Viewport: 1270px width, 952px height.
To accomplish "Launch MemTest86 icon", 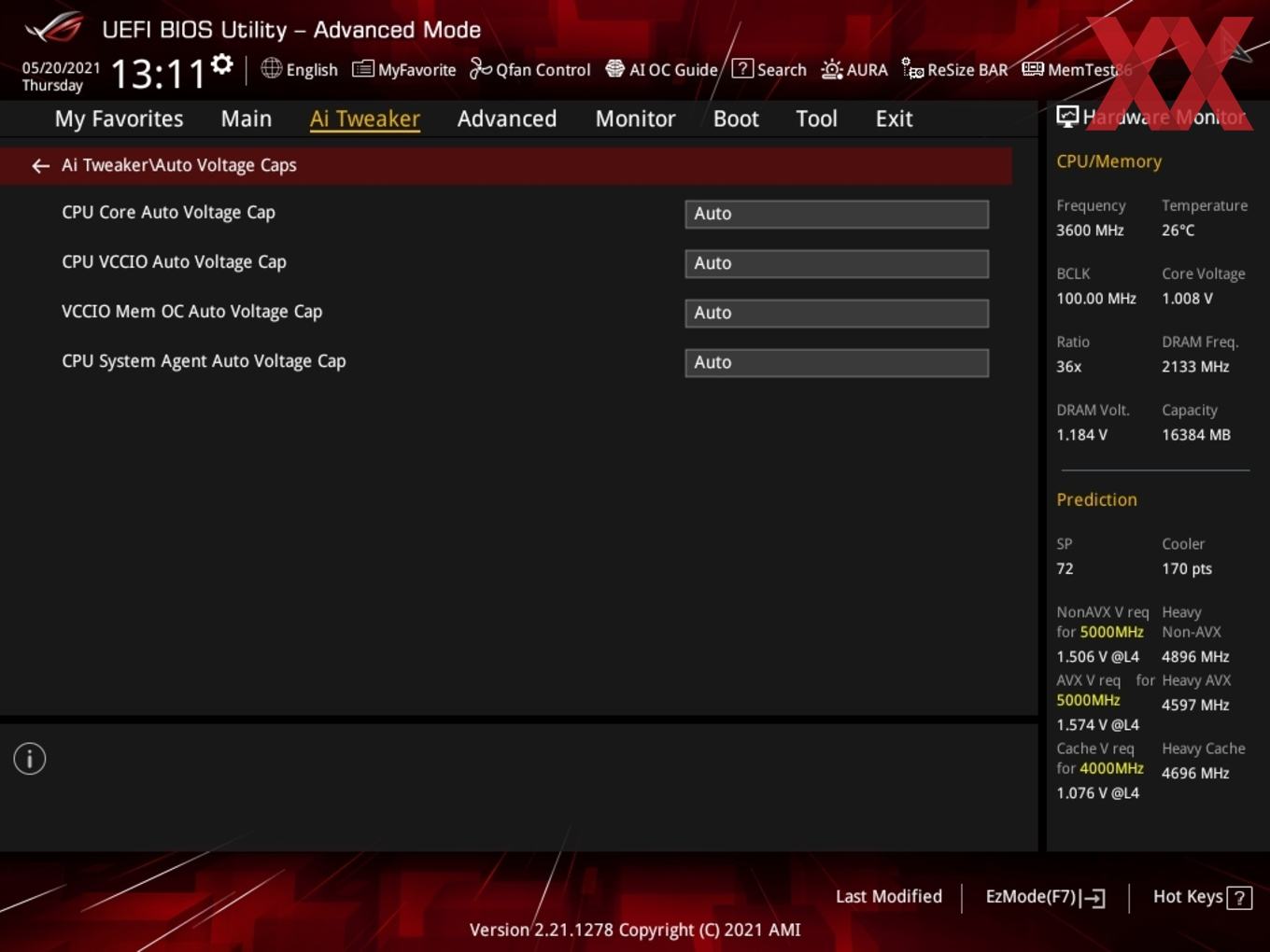I will coord(1033,69).
